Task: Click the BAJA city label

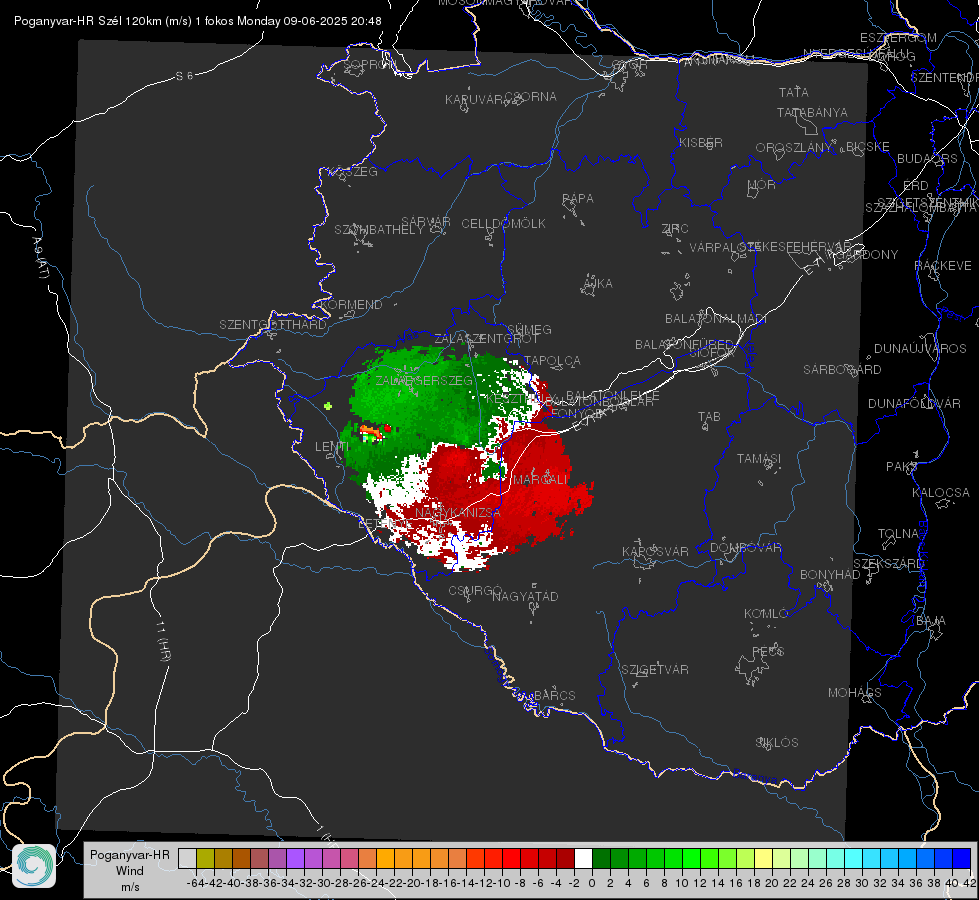Action: click(931, 620)
